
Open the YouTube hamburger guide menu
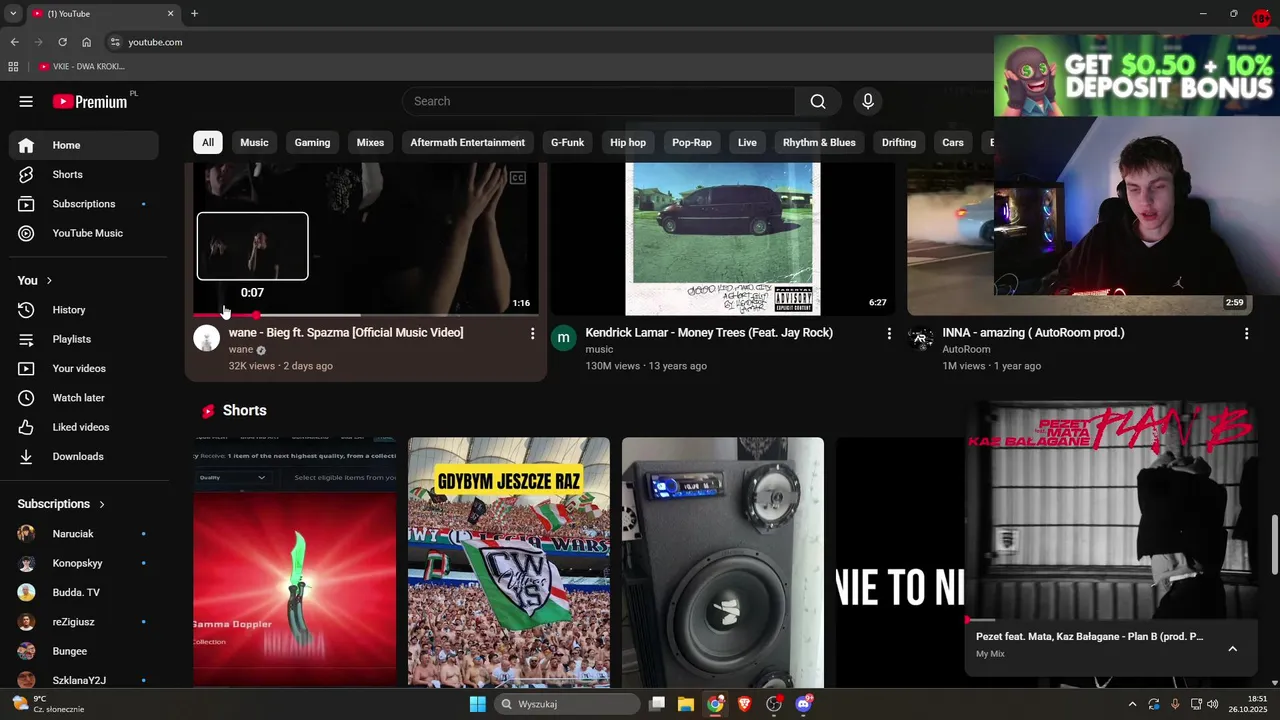click(26, 101)
